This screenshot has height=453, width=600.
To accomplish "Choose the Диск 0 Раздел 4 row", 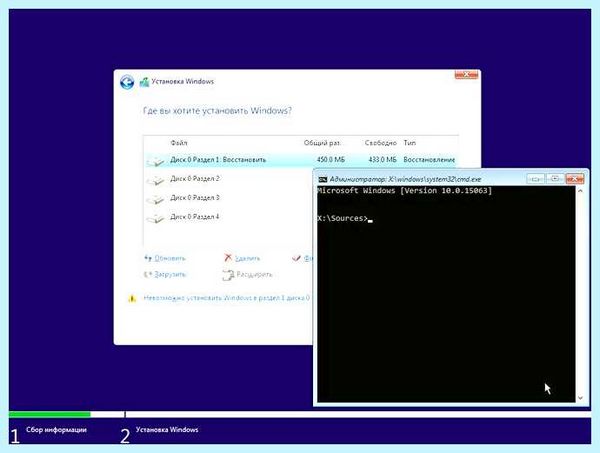I will coord(228,217).
